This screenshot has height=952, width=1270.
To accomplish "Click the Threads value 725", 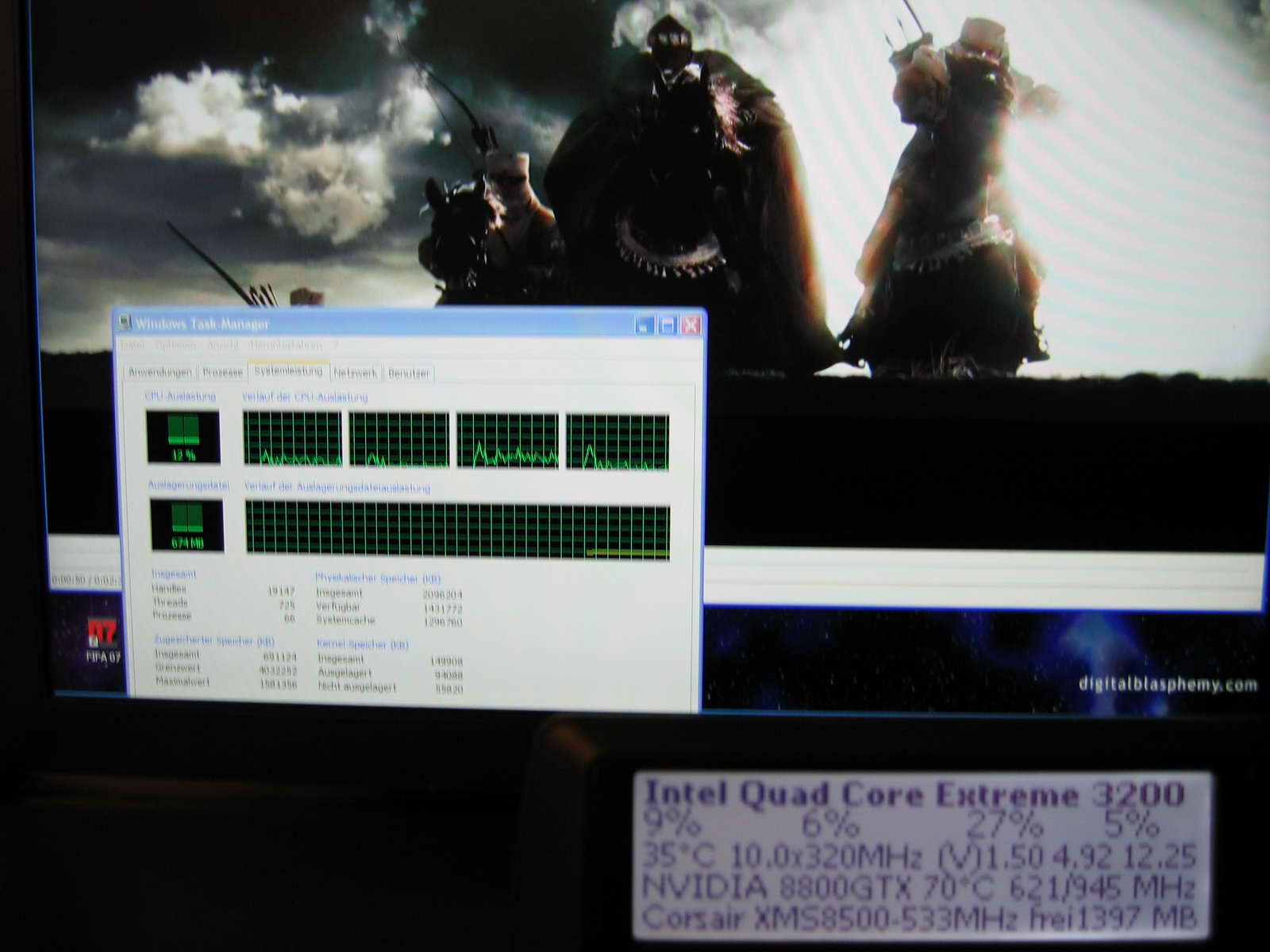I will click(286, 605).
